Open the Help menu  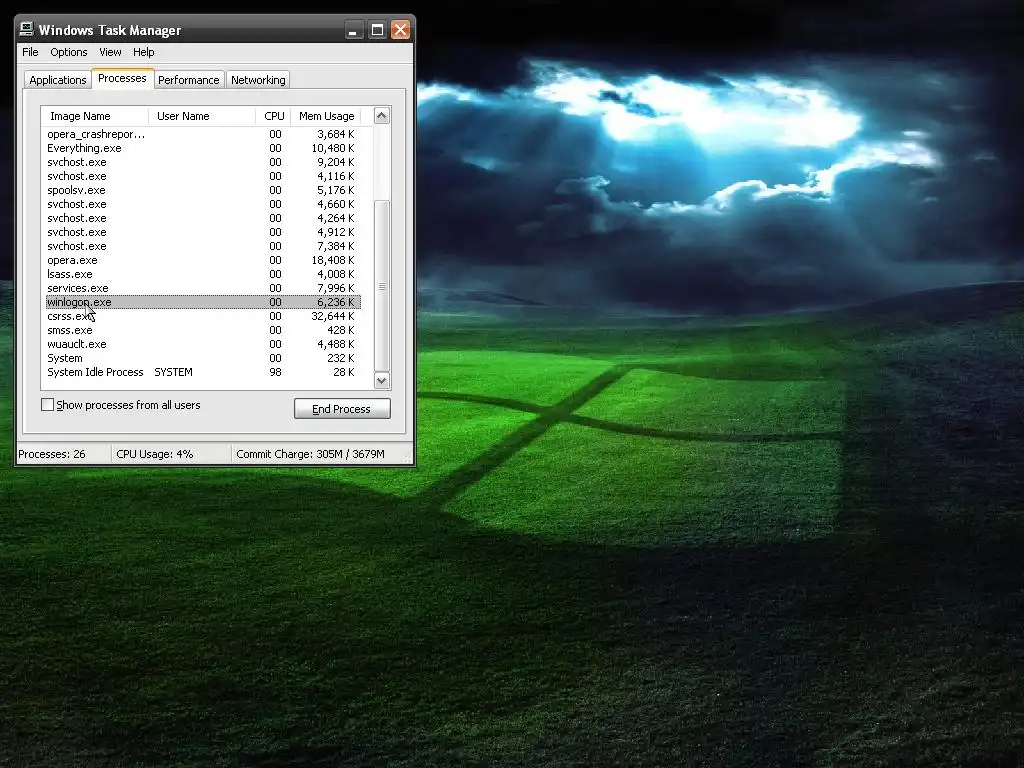pyautogui.click(x=144, y=52)
